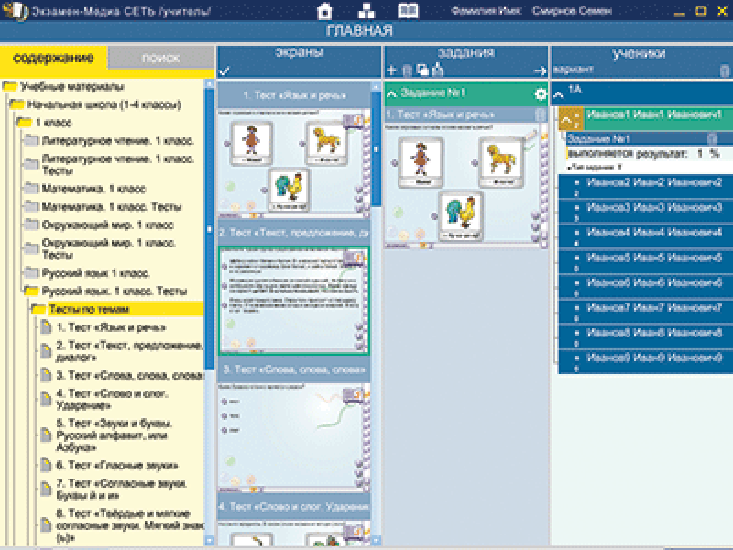This screenshot has height=550, width=733.
Task: Collapse Начальная школа (1-4 классы) folder
Action: click(x=17, y=104)
